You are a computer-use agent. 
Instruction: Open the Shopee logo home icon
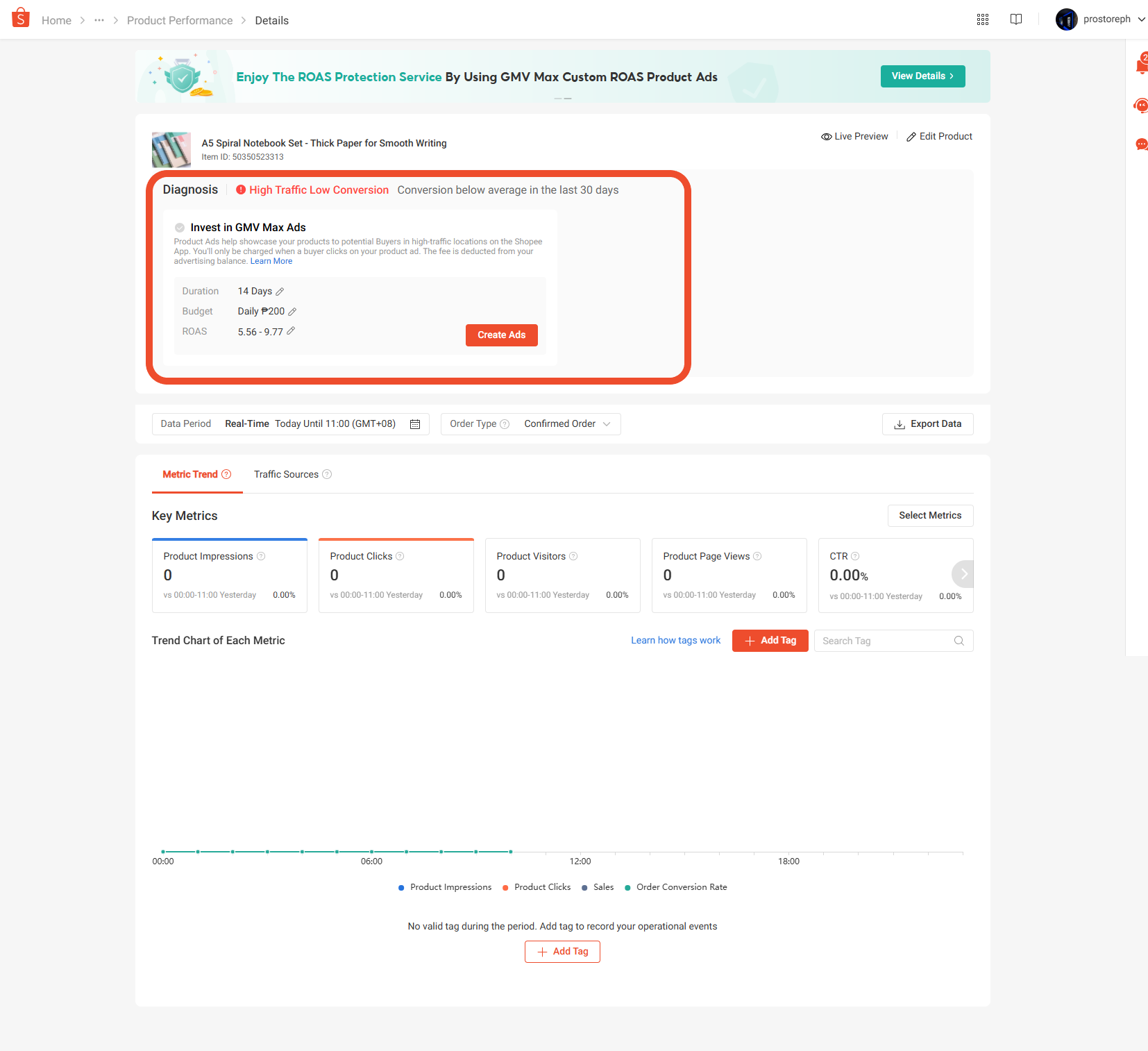(x=21, y=17)
